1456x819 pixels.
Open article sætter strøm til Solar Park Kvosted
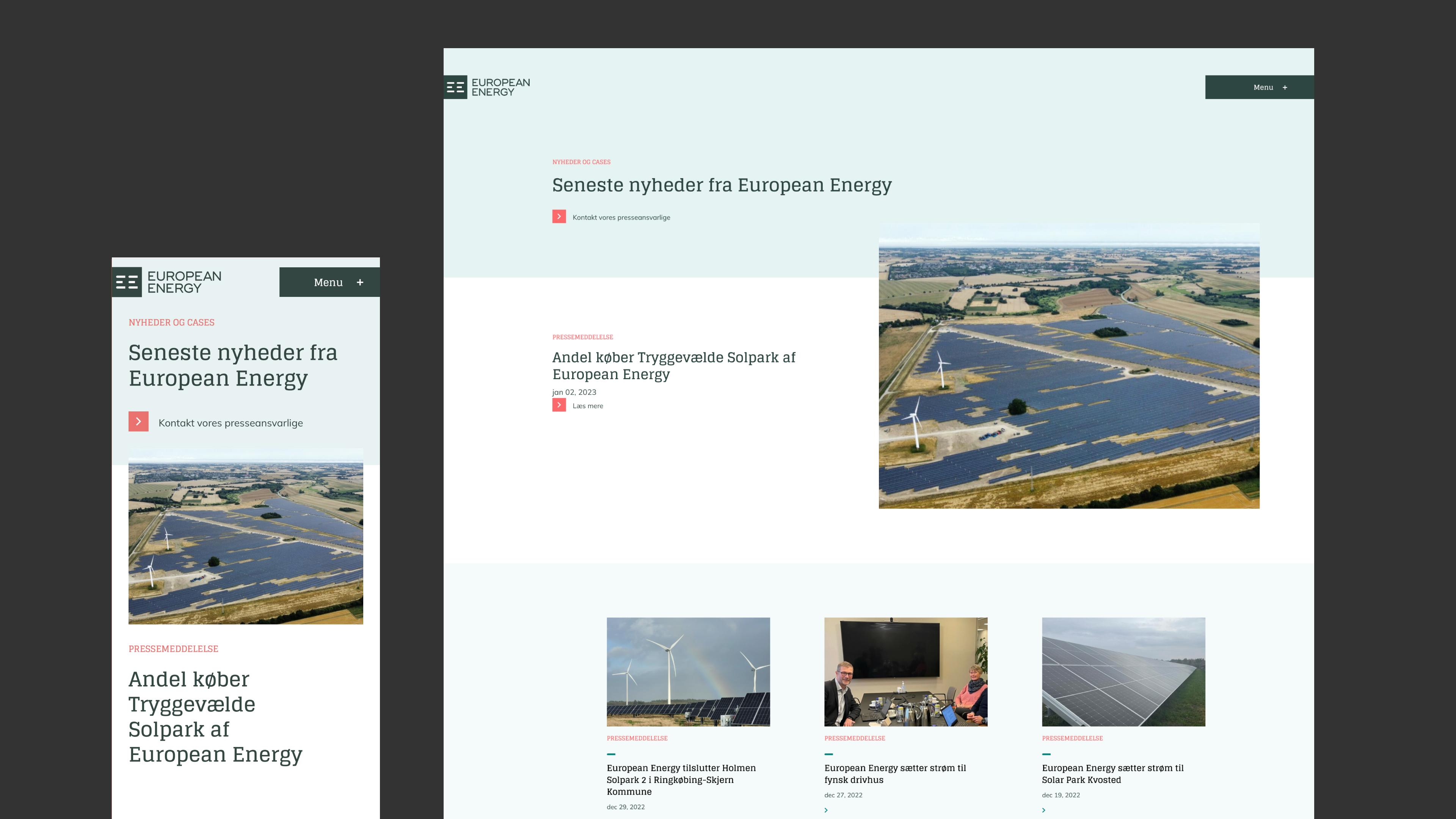click(1113, 774)
